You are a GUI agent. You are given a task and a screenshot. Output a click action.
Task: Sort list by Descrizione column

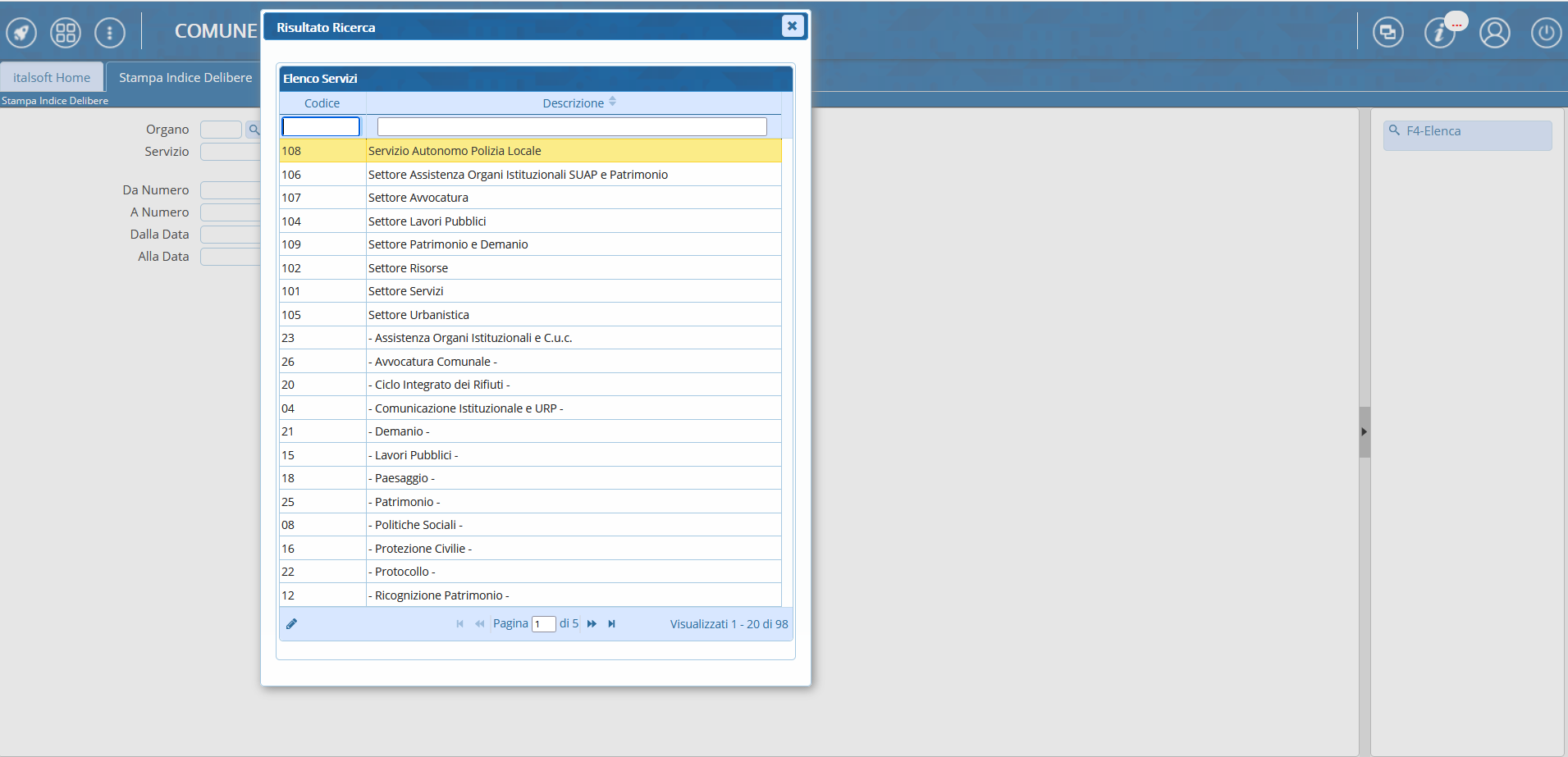pyautogui.click(x=574, y=103)
